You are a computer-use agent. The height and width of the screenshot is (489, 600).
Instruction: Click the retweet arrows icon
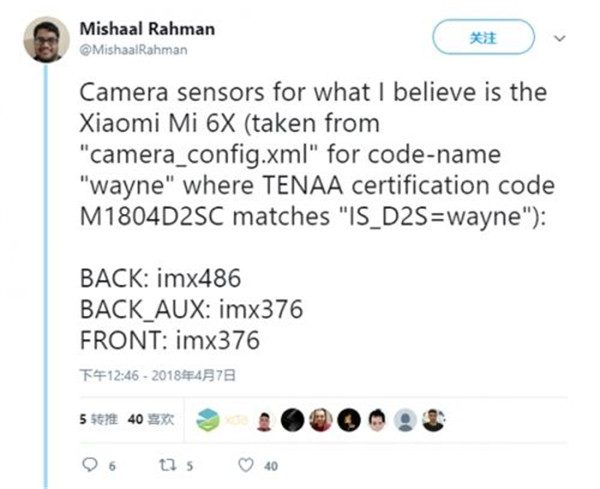point(168,465)
